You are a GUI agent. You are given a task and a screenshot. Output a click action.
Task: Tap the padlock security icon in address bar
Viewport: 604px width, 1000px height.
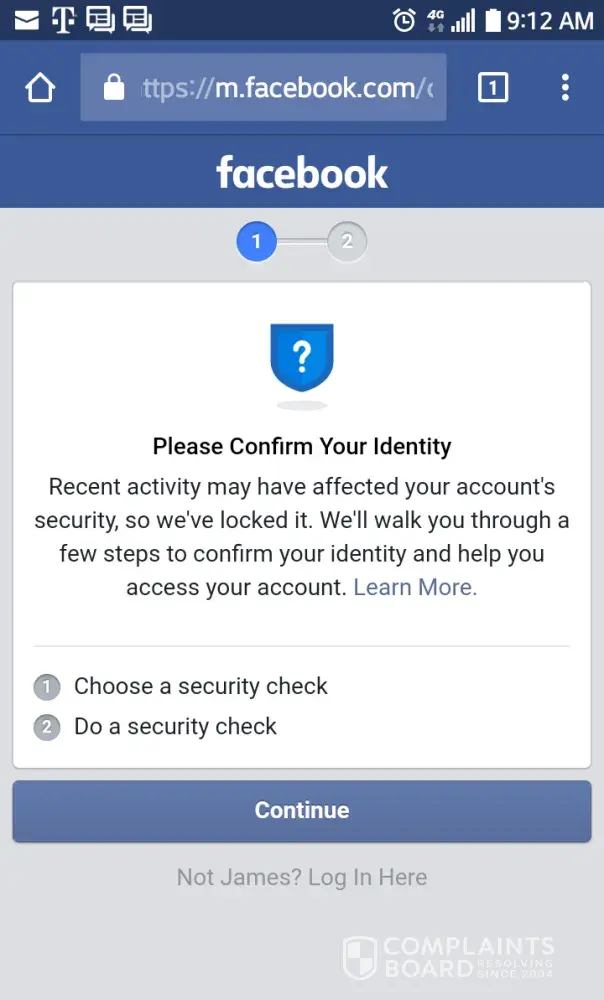(114, 88)
